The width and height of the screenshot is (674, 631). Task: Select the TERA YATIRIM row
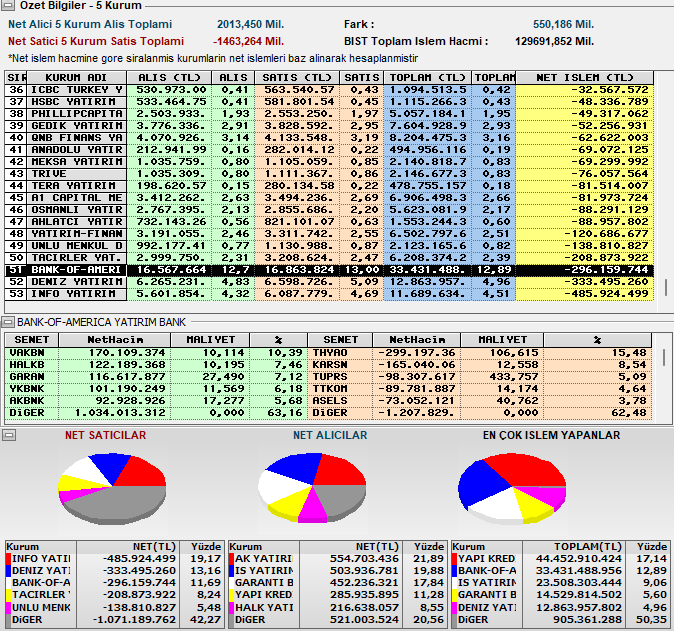click(329, 186)
